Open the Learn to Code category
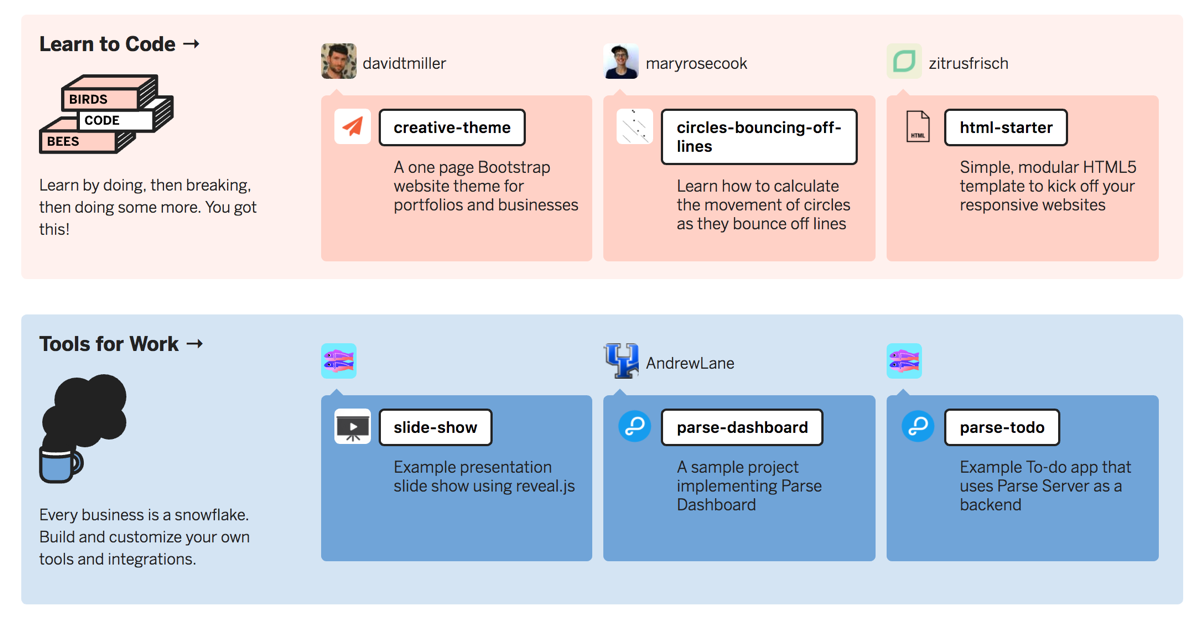 (x=120, y=44)
